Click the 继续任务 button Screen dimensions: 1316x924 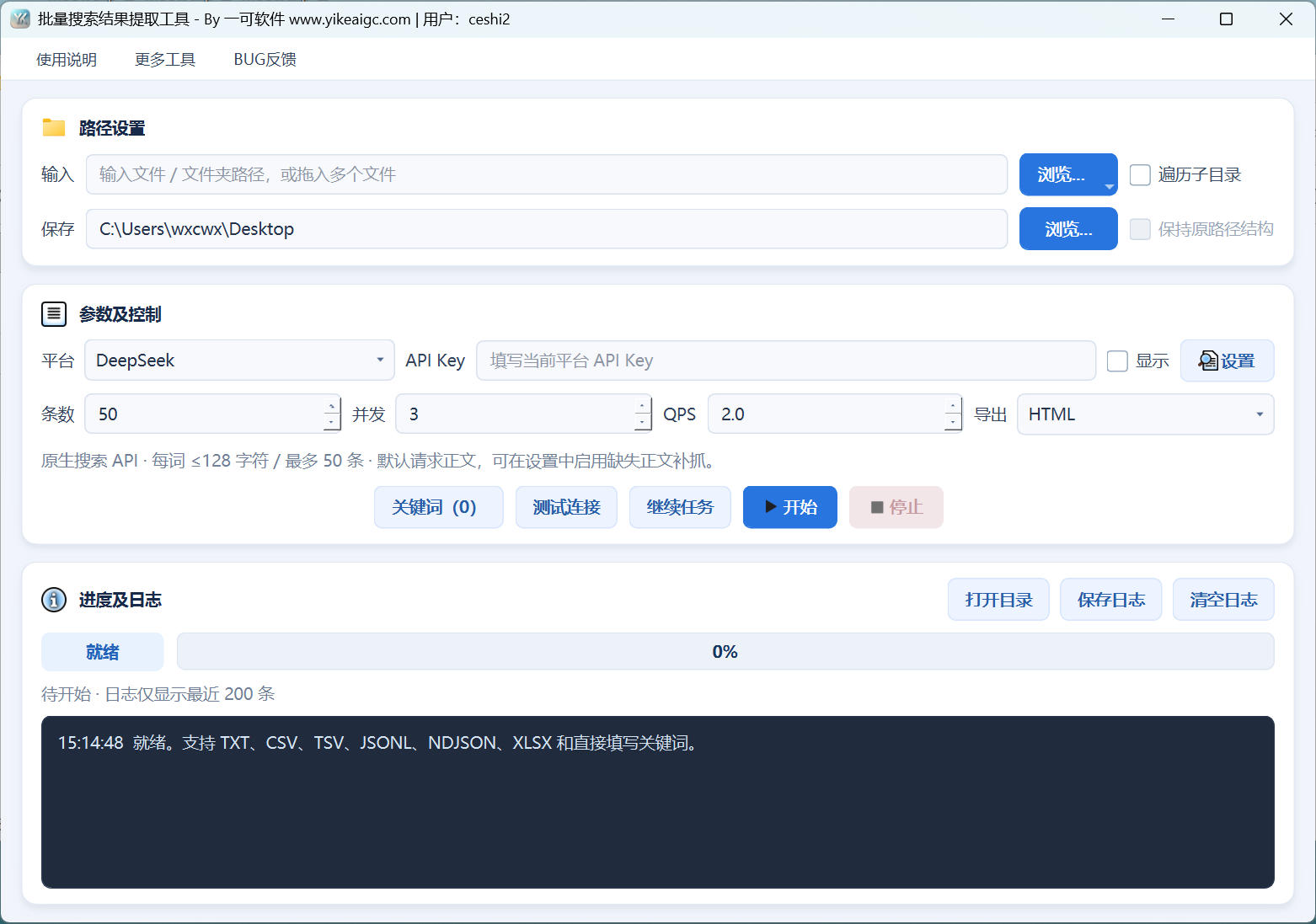coord(680,507)
